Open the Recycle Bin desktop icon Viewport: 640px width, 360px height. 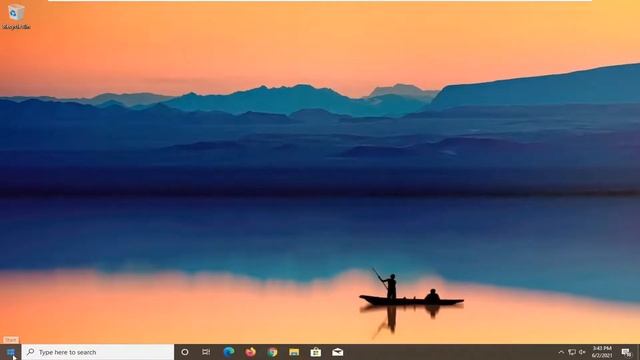click(x=16, y=16)
